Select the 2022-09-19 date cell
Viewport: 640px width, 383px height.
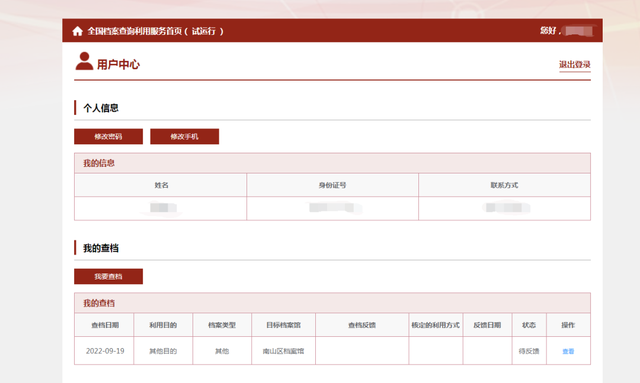[x=105, y=351]
